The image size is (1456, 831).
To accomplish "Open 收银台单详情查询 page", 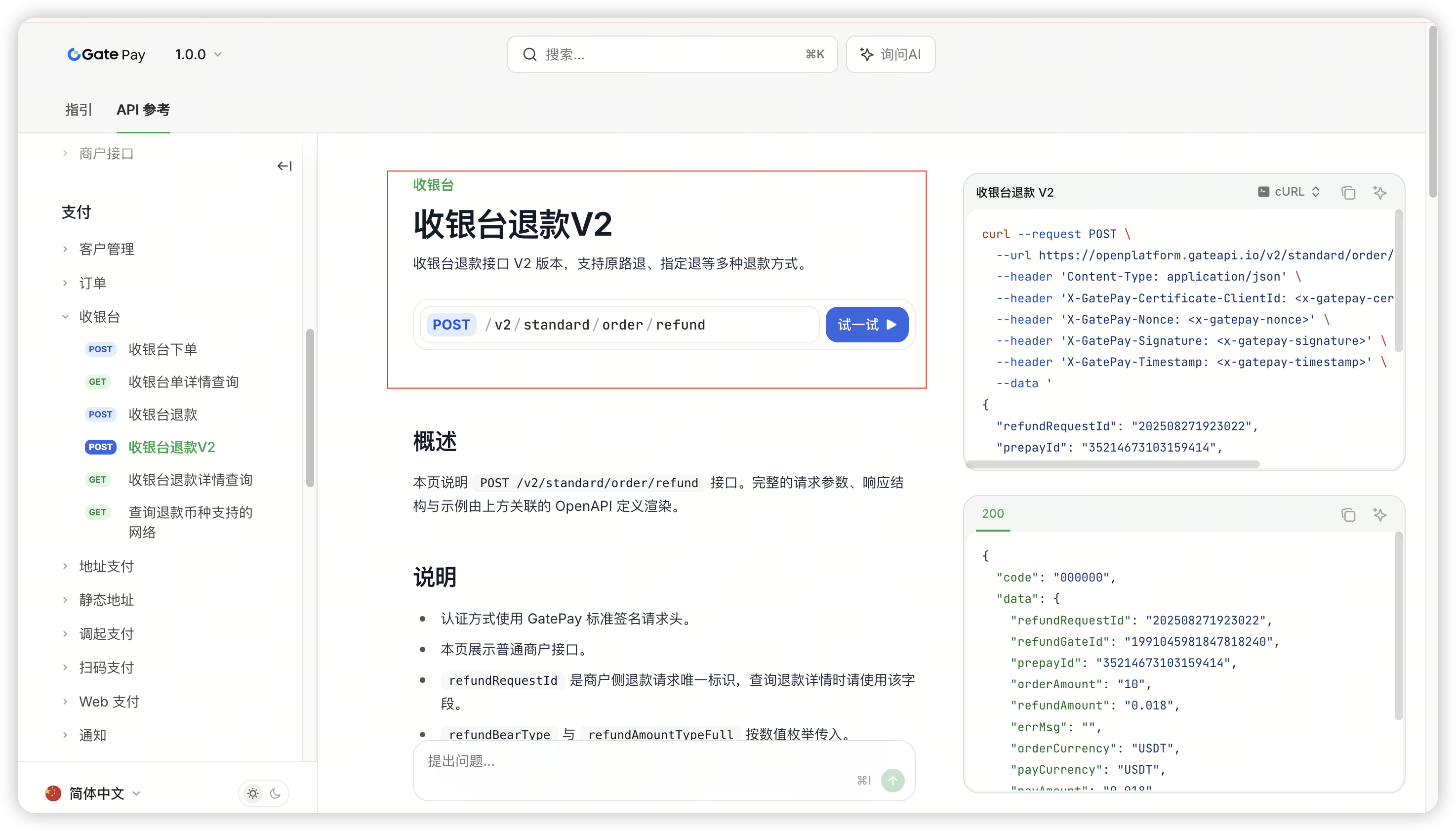I will tap(184, 382).
